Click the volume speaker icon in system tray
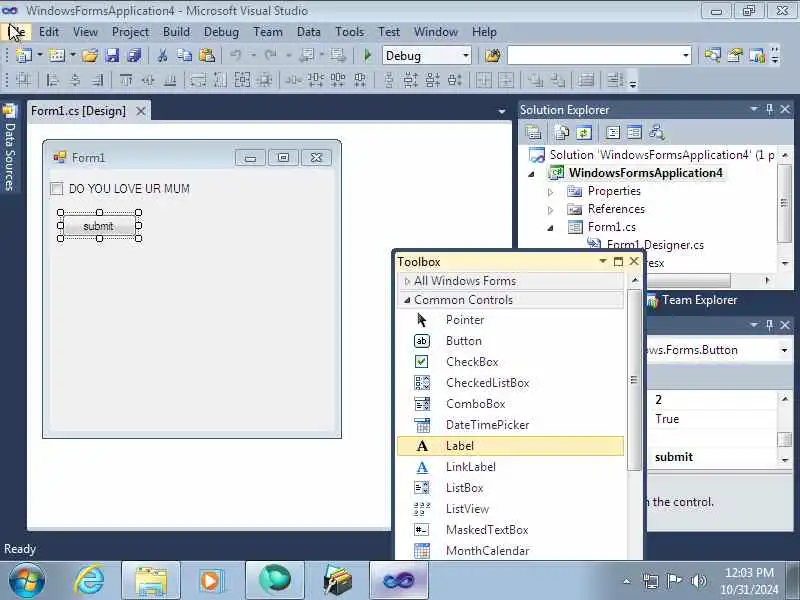 coord(698,581)
